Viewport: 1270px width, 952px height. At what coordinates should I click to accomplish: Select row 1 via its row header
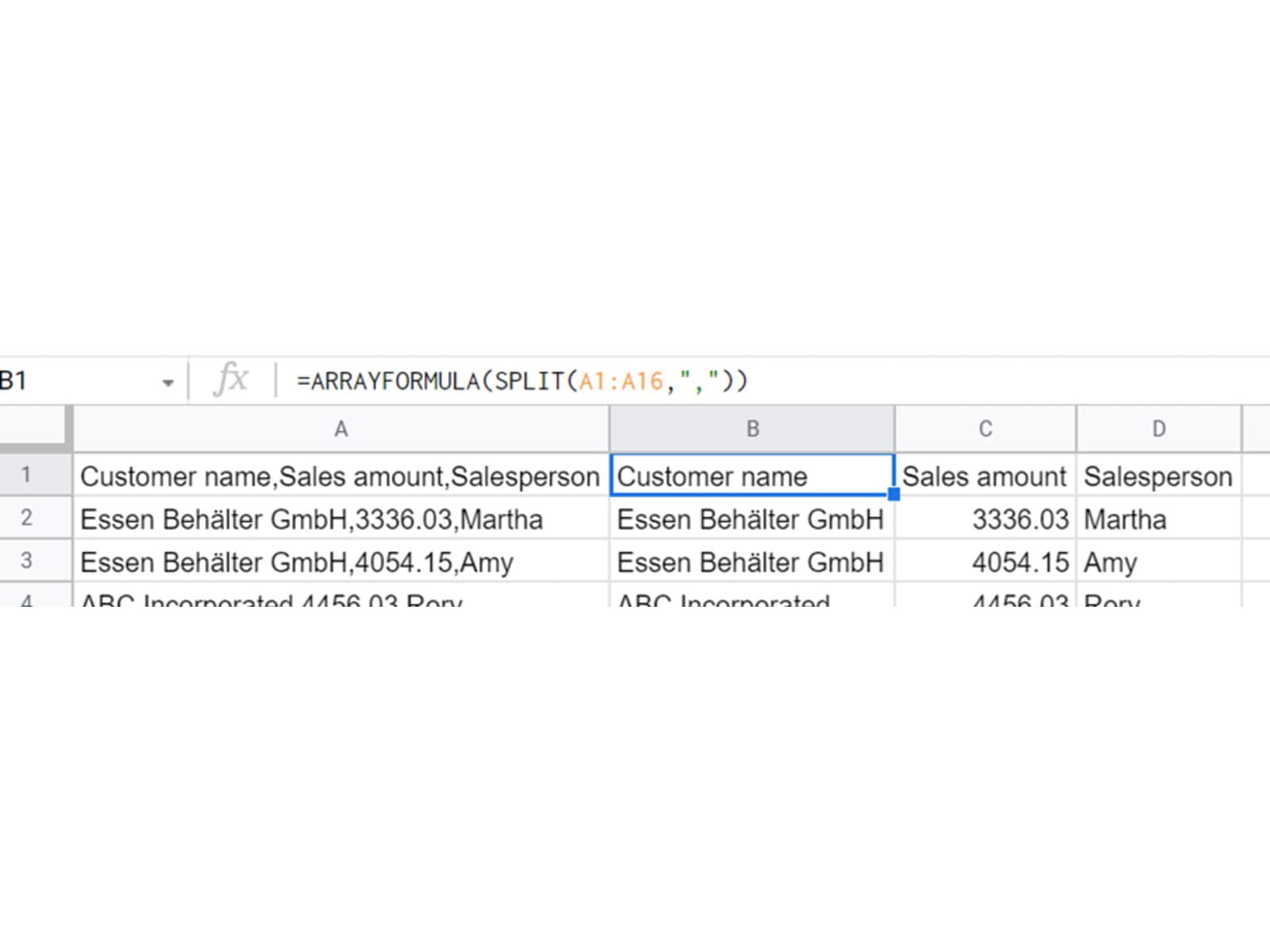pyautogui.click(x=27, y=475)
